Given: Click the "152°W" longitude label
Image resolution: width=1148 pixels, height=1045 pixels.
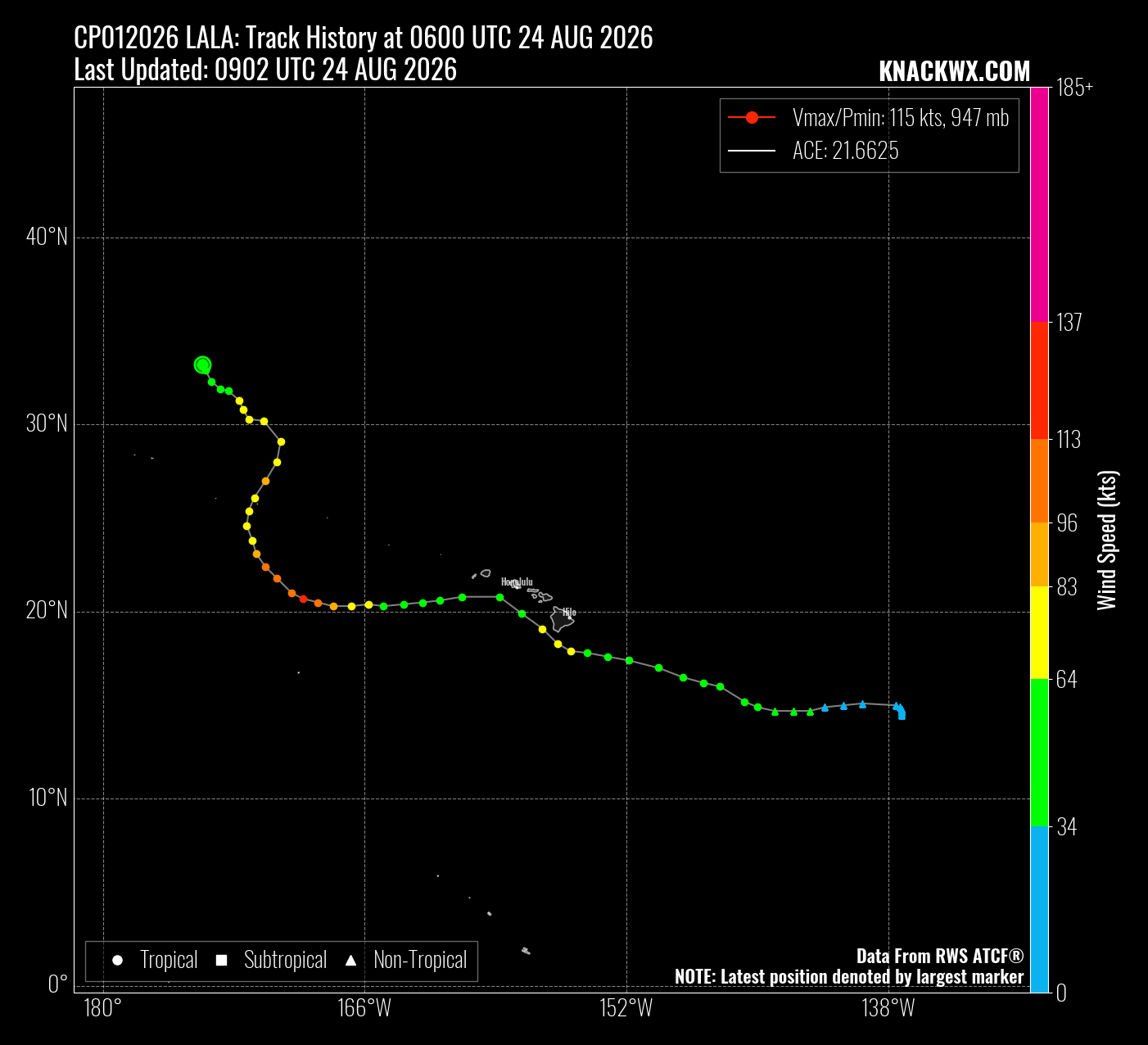Looking at the screenshot, I should [626, 1008].
